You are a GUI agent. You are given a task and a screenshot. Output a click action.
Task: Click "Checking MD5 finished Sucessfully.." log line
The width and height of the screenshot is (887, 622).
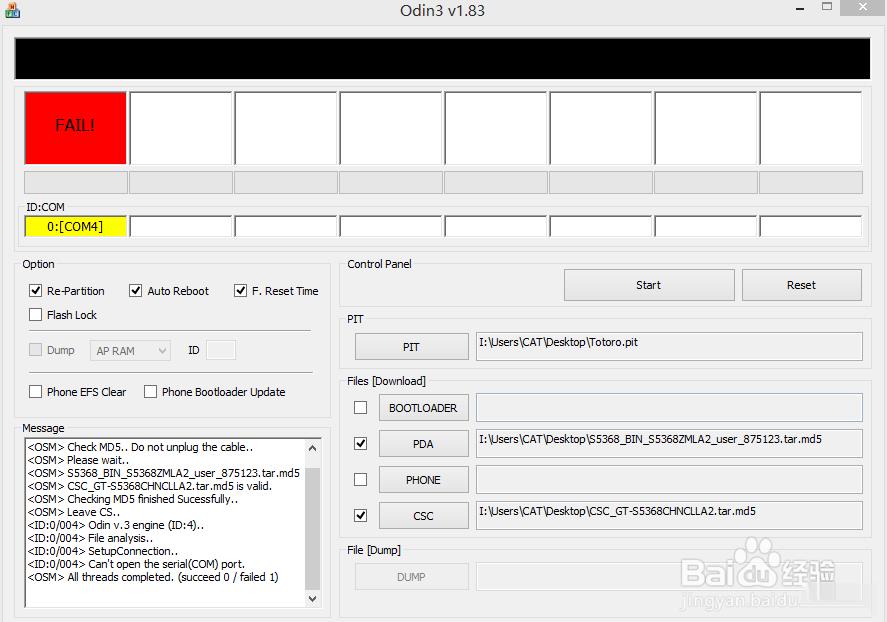coord(133,499)
